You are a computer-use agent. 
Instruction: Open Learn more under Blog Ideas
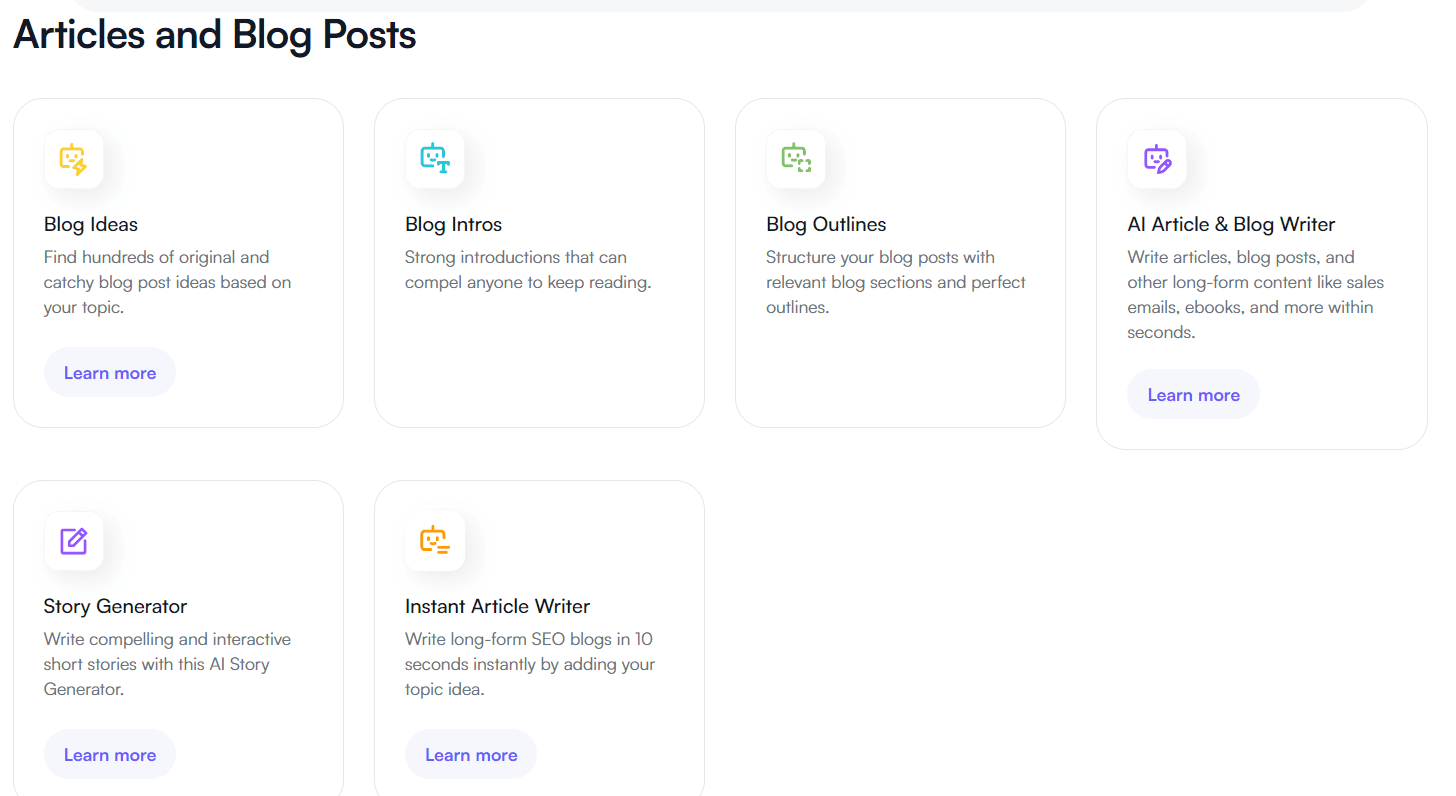[x=110, y=373]
